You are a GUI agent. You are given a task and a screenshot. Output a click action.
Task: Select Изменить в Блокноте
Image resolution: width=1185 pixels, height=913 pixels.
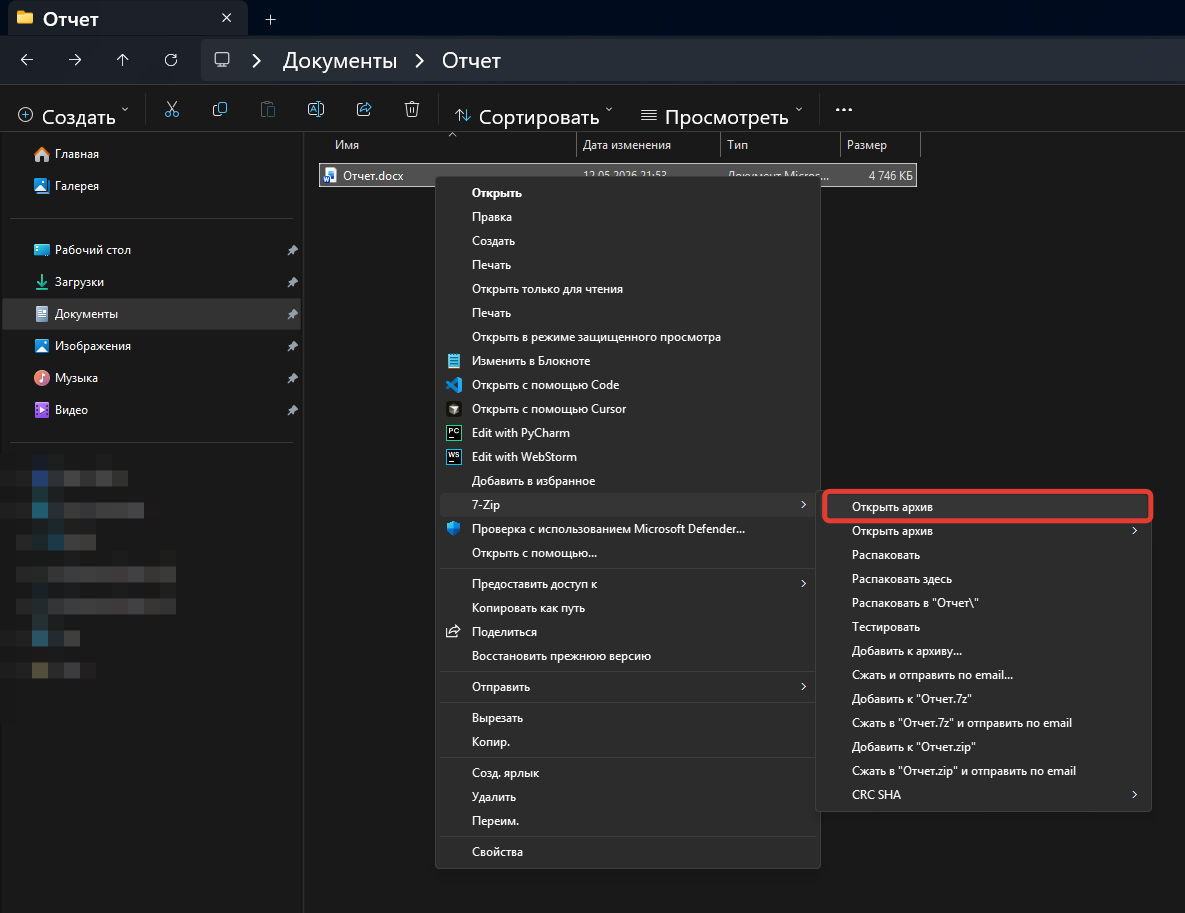627,361
